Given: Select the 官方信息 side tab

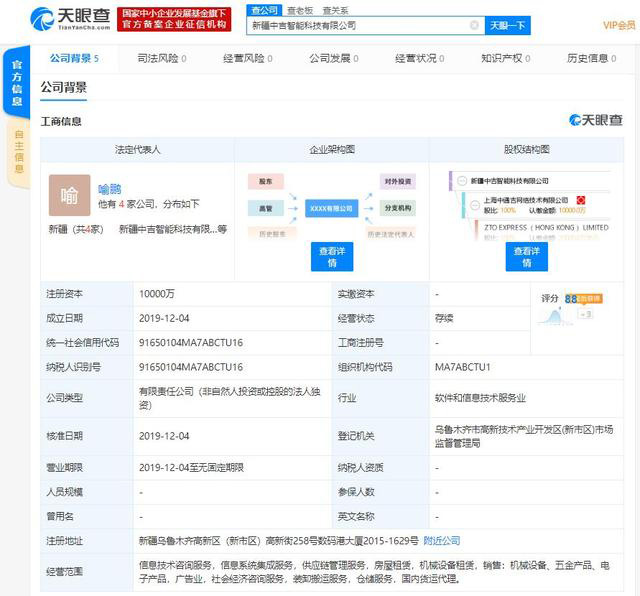Looking at the screenshot, I should 17,82.
